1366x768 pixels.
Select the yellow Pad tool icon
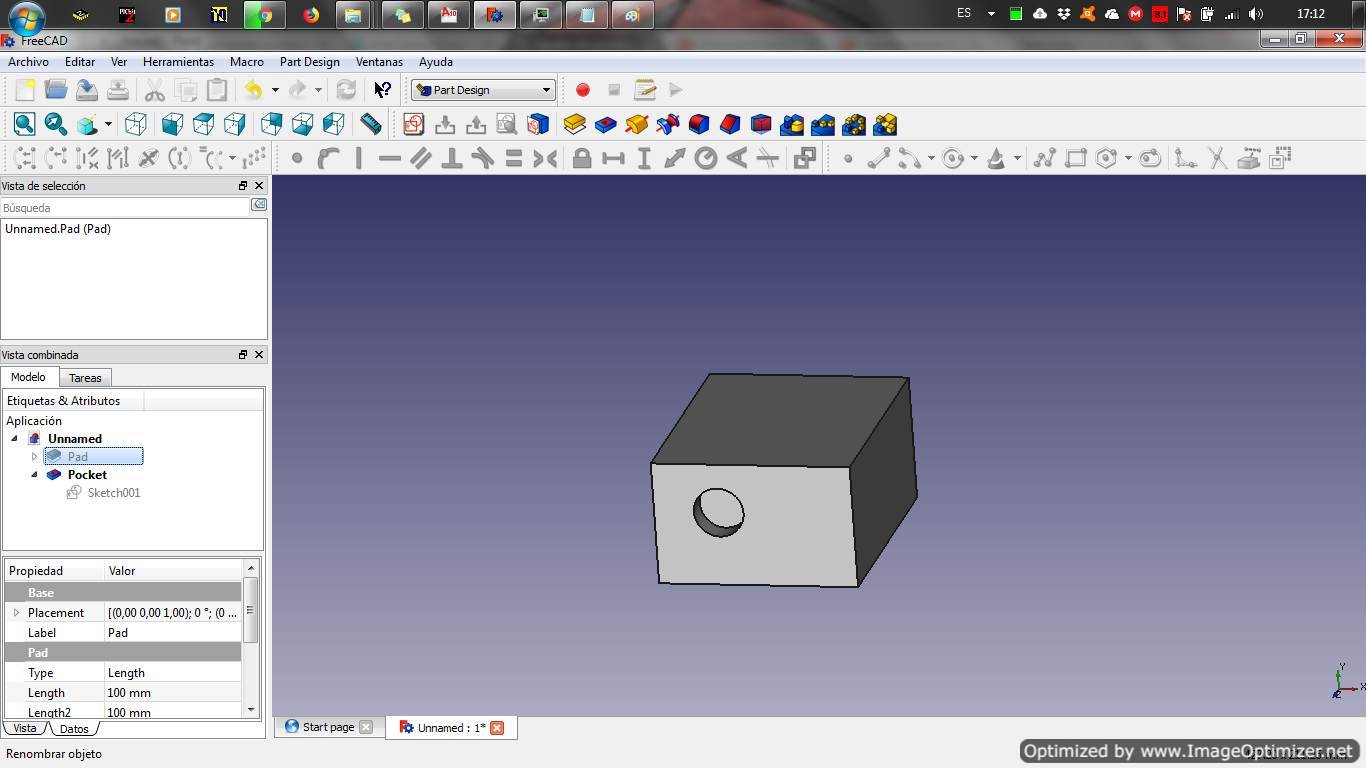tap(575, 124)
